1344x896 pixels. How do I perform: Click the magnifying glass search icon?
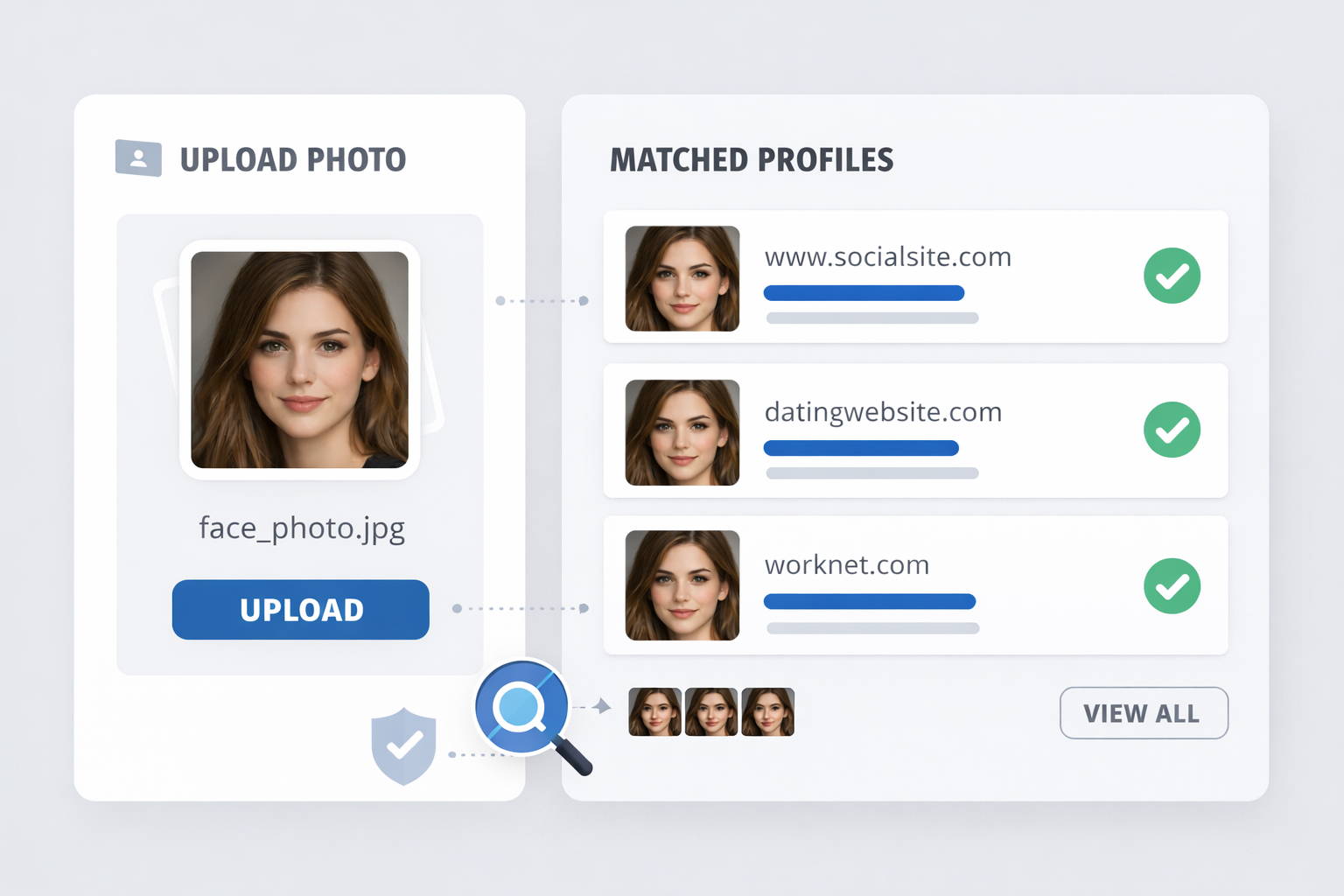521,707
